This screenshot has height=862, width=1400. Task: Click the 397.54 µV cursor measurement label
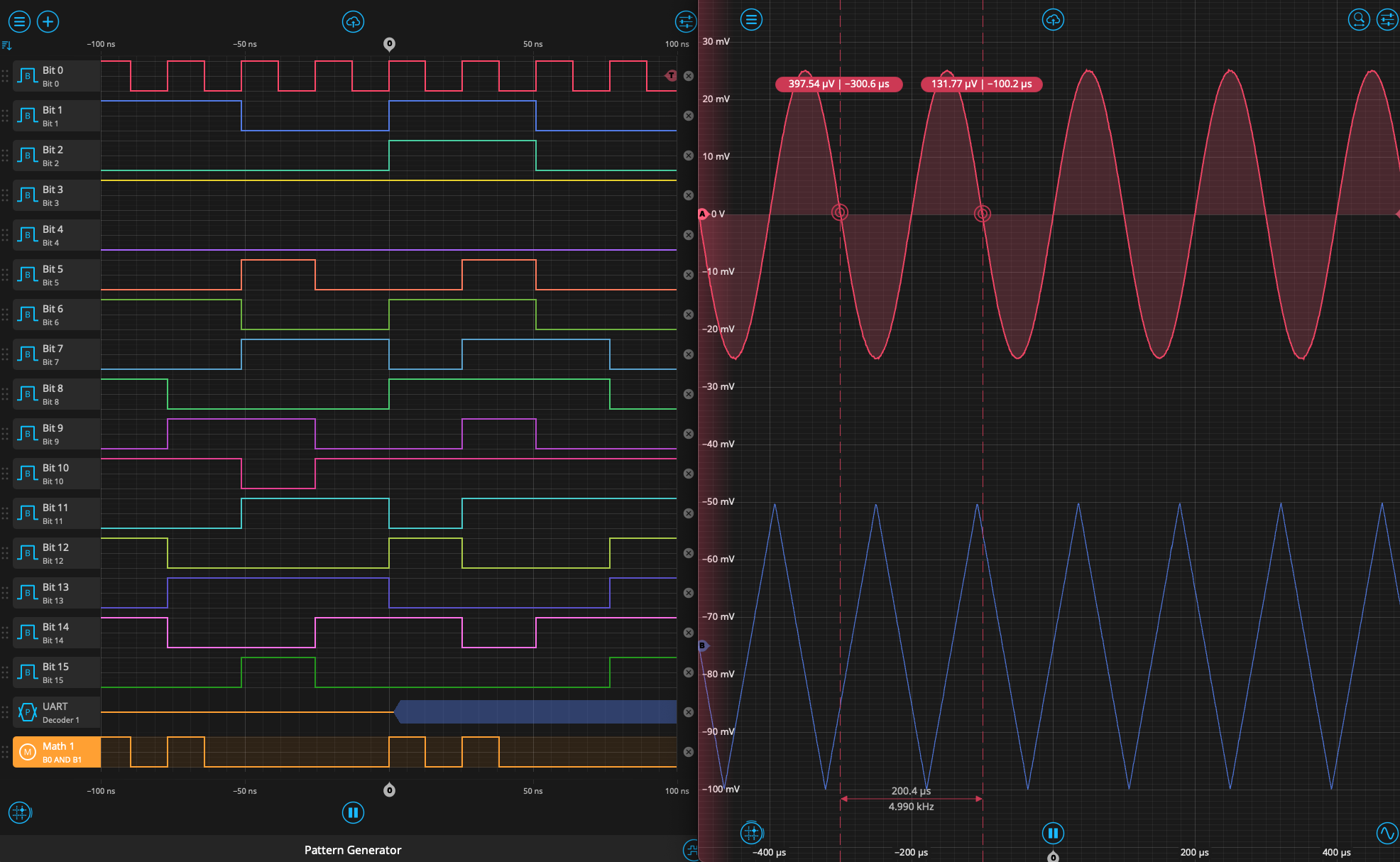[x=838, y=84]
